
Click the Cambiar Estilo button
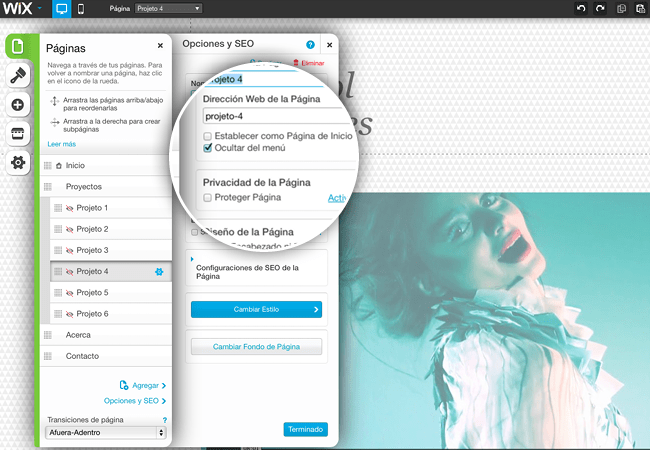(256, 310)
